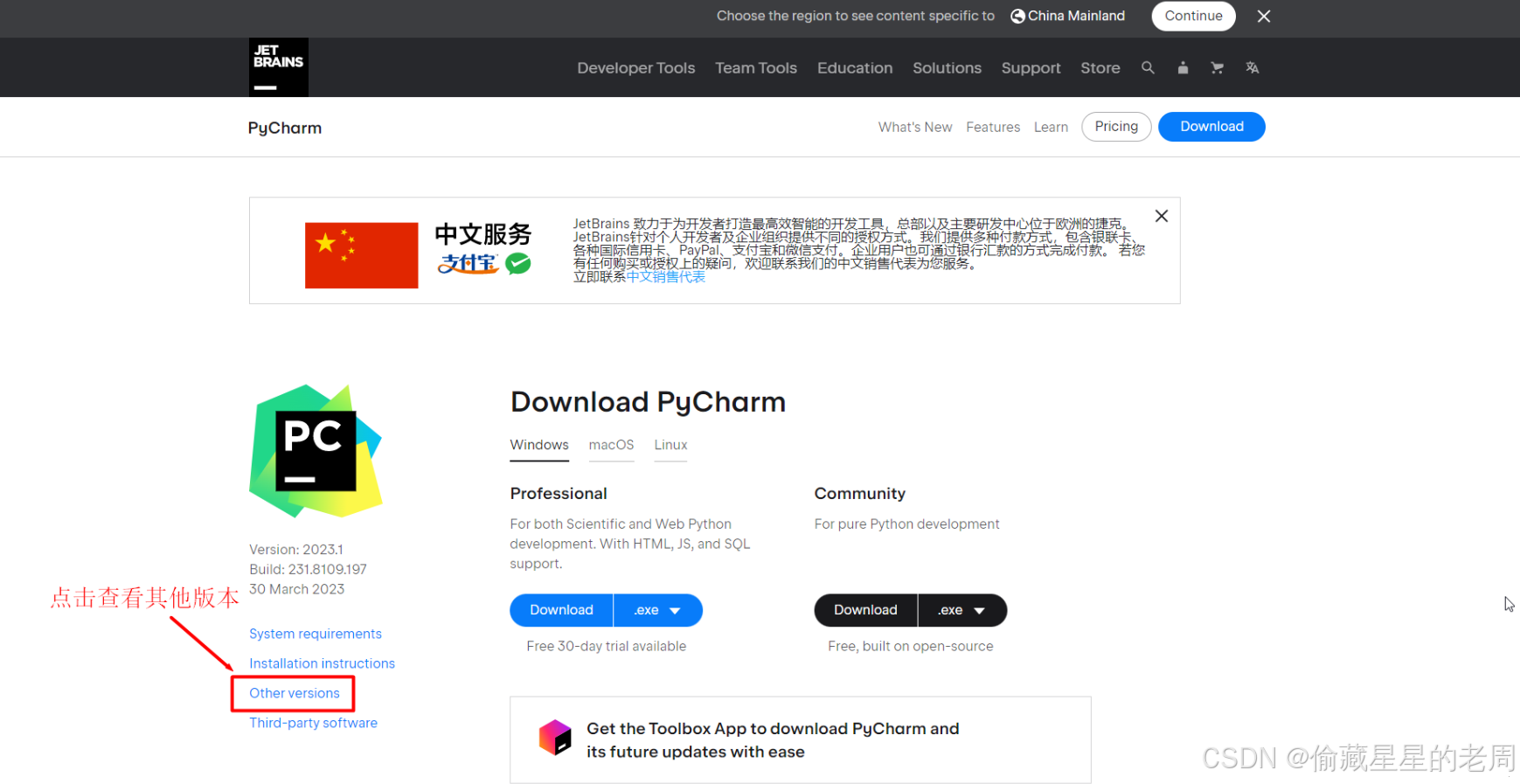Click the Pricing button

[1116, 127]
